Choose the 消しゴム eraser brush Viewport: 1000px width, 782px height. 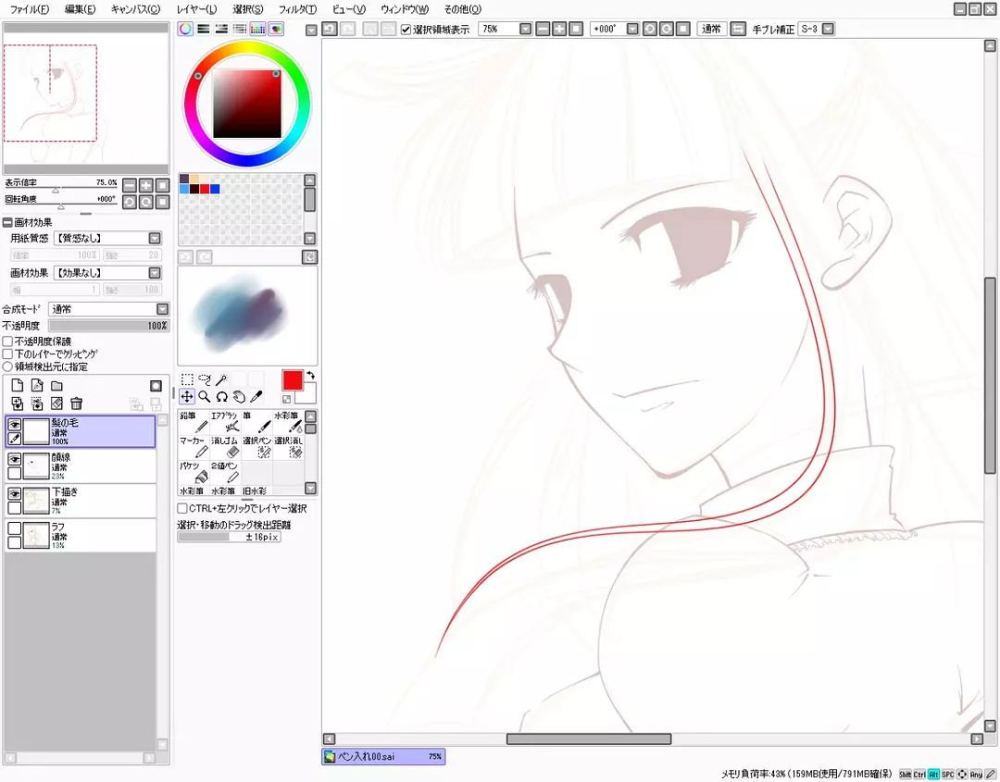[x=225, y=448]
